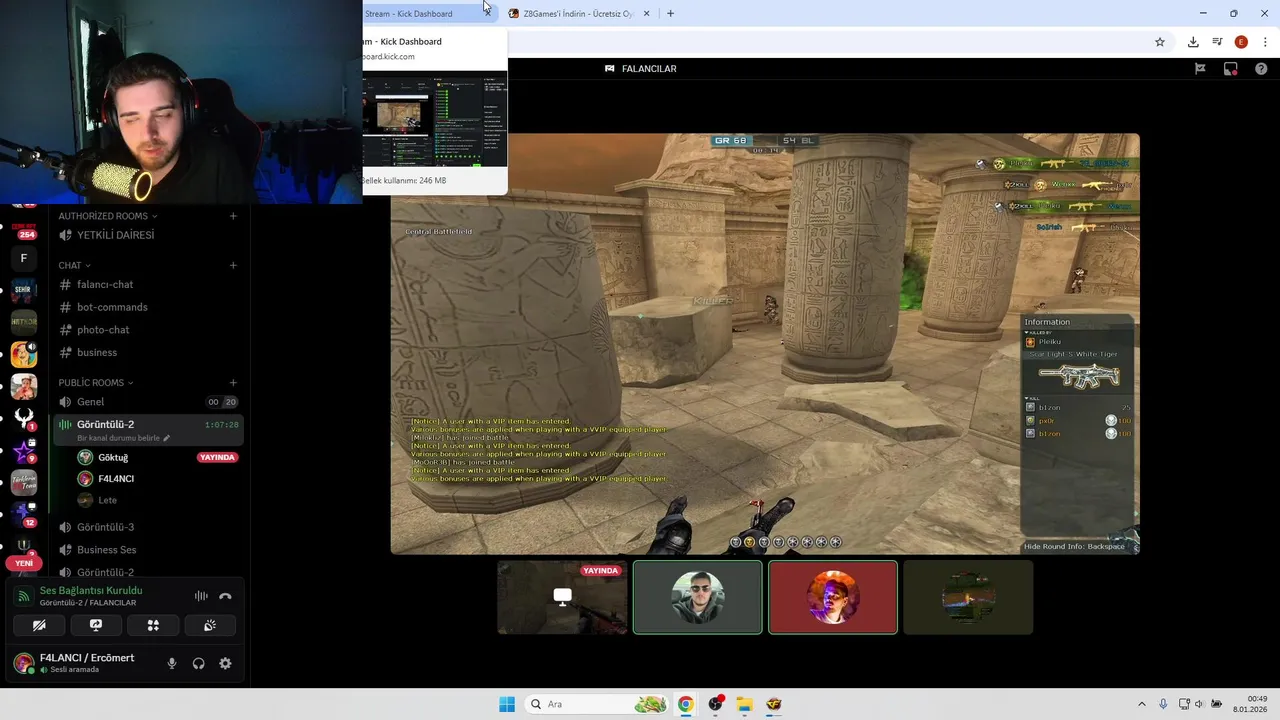Select user Göktuğ in voice channel
This screenshot has width=1280, height=720.
coord(113,457)
